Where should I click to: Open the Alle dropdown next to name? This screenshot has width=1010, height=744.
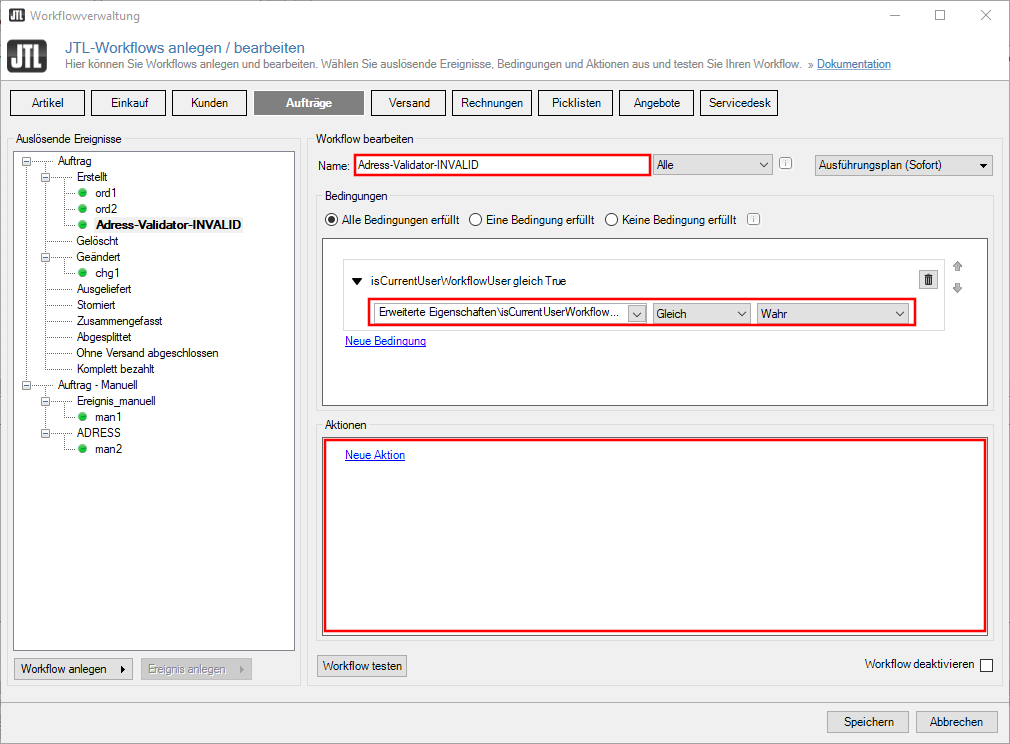point(712,165)
